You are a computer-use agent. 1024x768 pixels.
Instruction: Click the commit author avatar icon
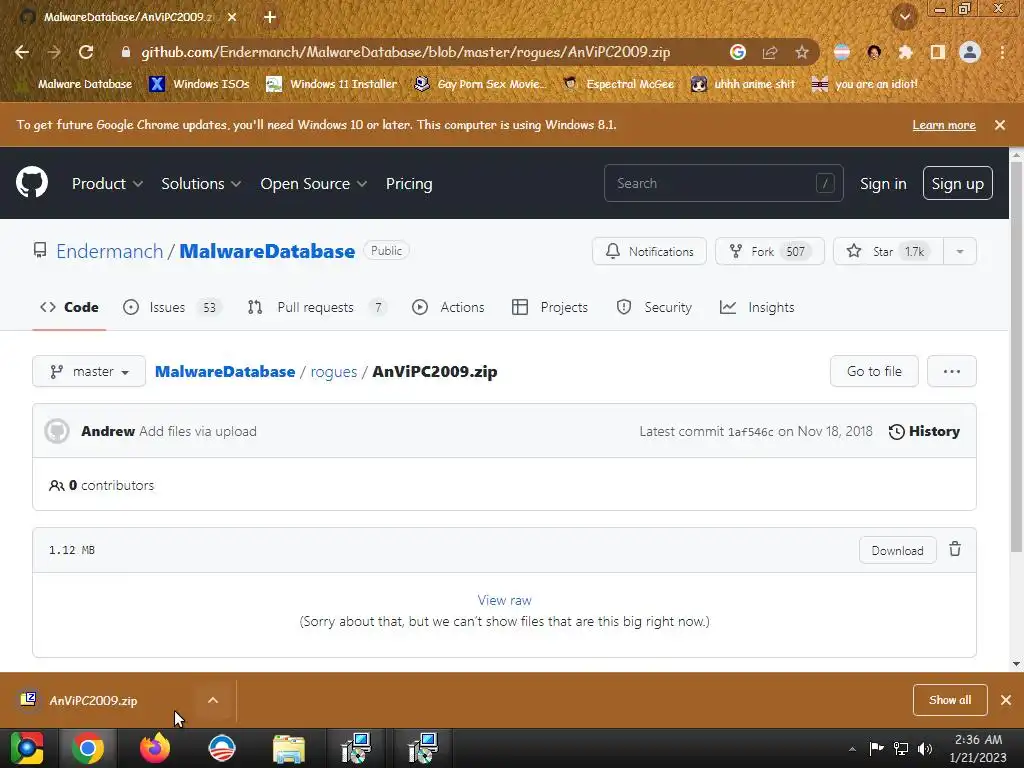click(57, 431)
